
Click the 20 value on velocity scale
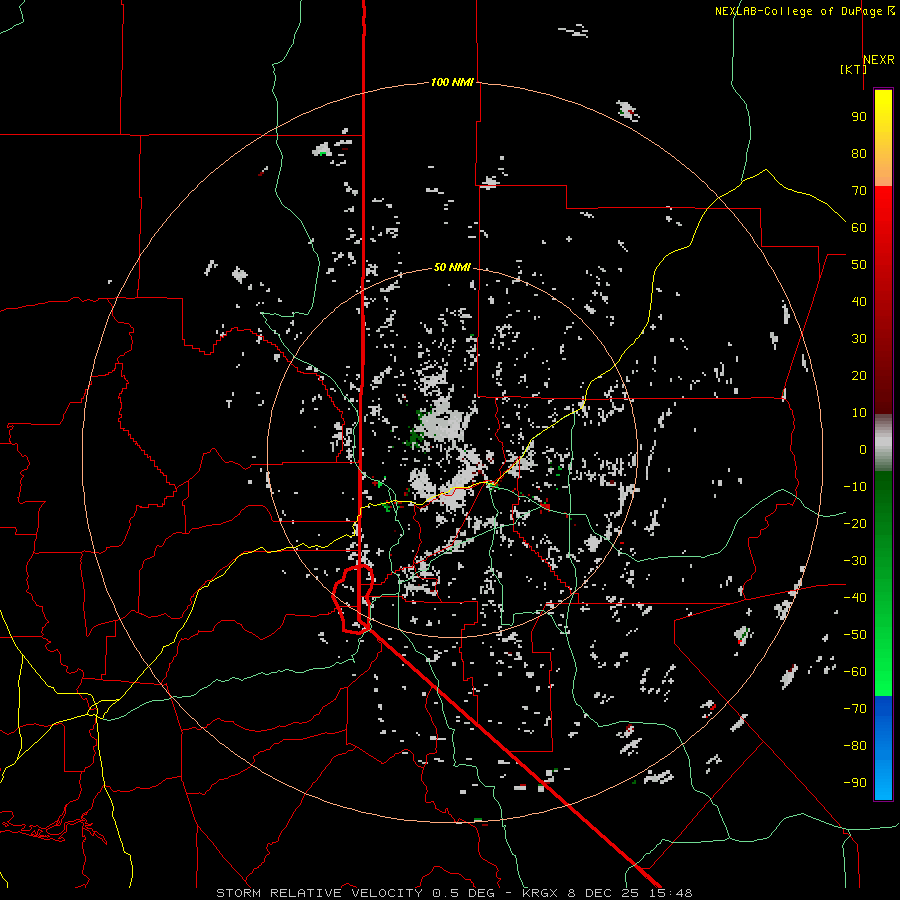click(859, 375)
